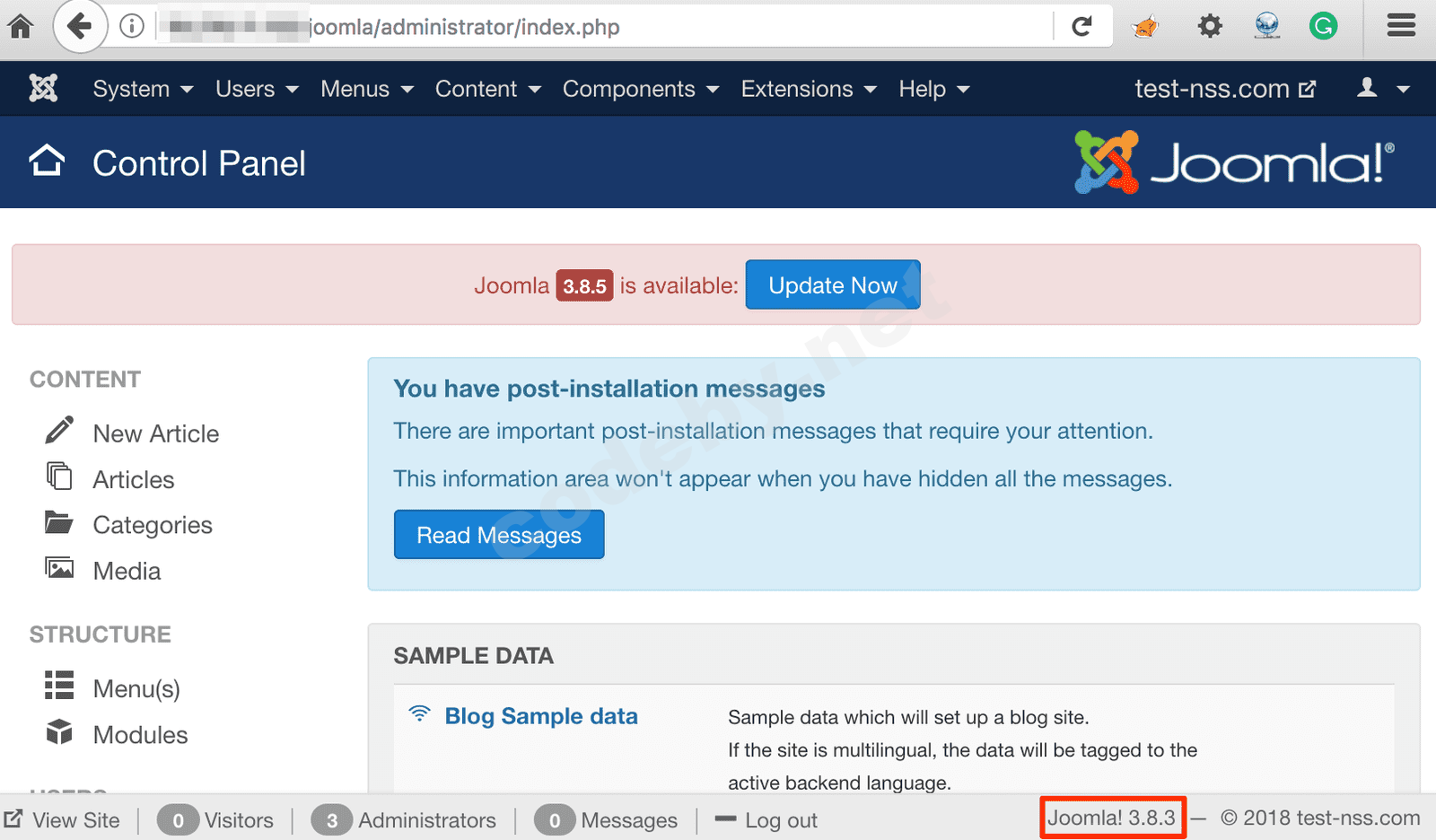This screenshot has height=840, width=1436.
Task: Open the System dropdown menu
Action: coord(143,89)
